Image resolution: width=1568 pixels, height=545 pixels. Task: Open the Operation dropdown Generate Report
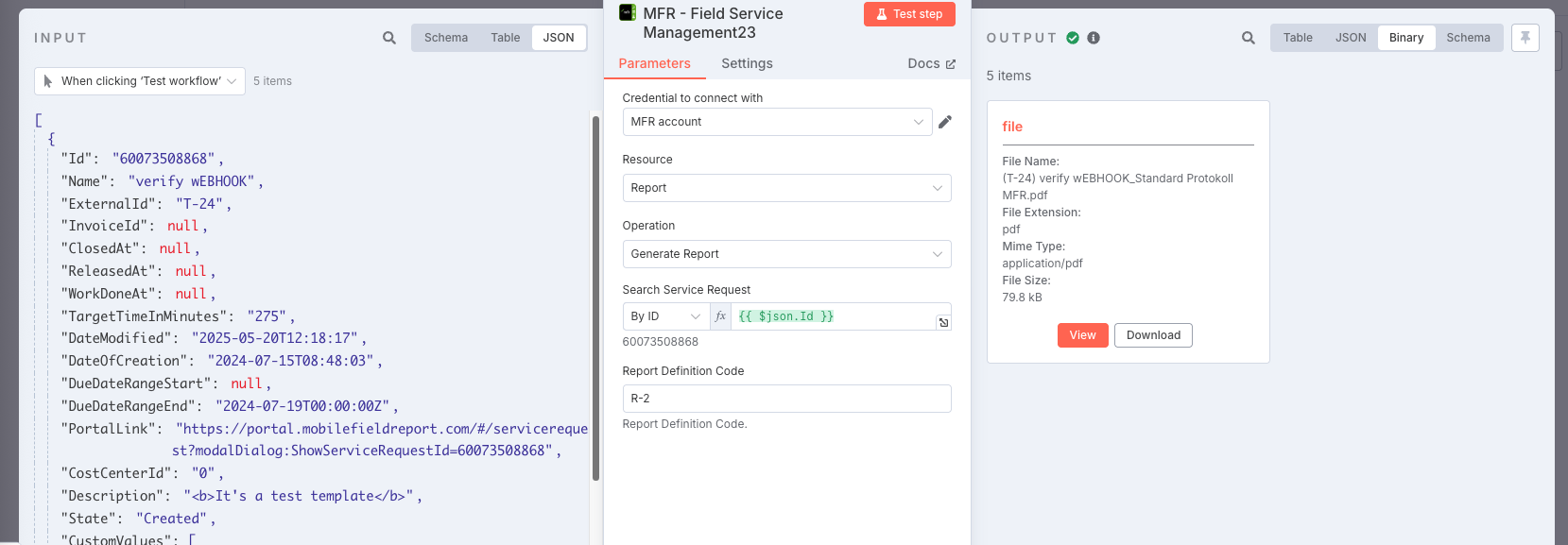786,254
